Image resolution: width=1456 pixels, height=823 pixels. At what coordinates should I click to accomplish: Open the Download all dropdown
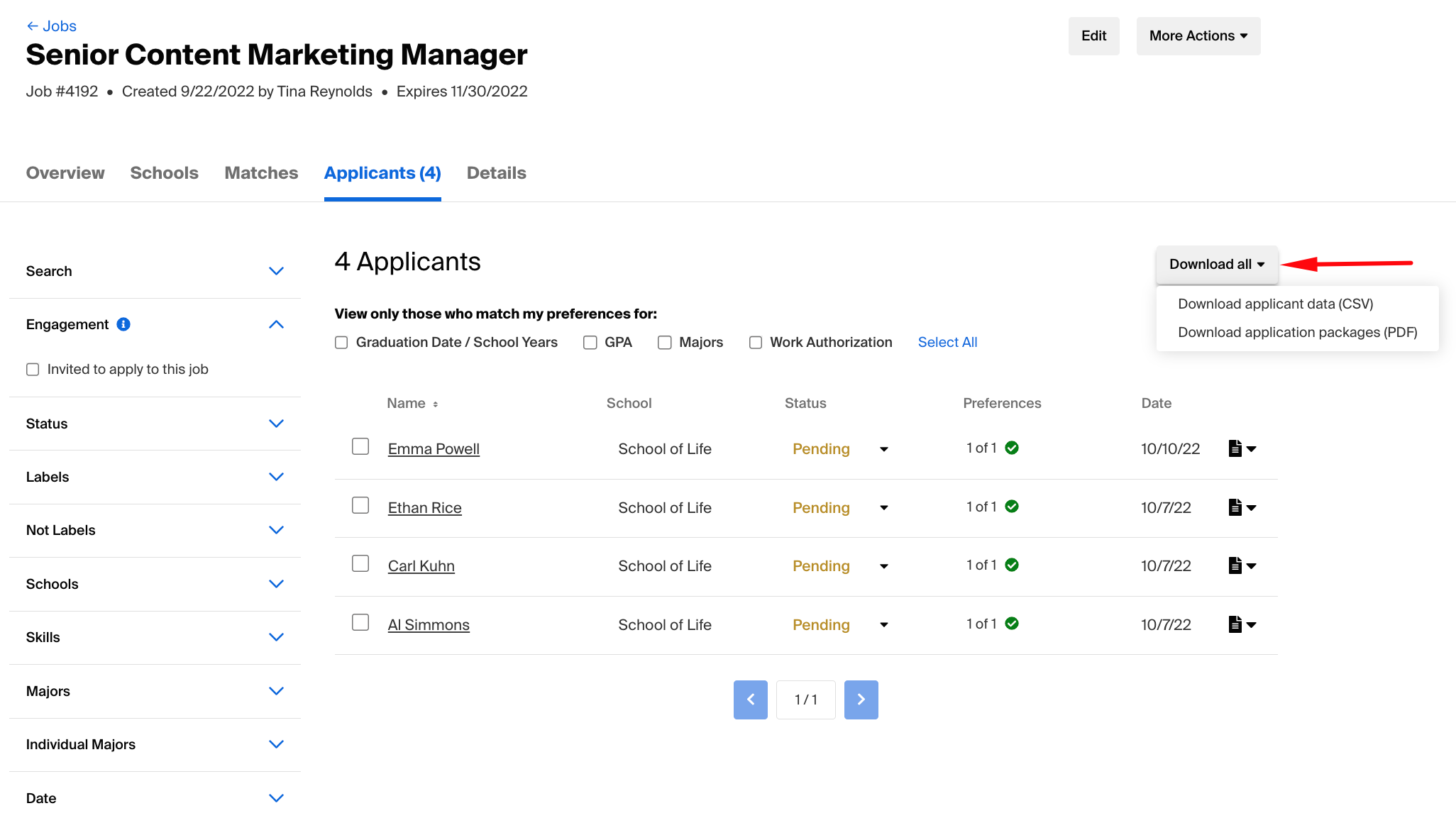coord(1216,264)
